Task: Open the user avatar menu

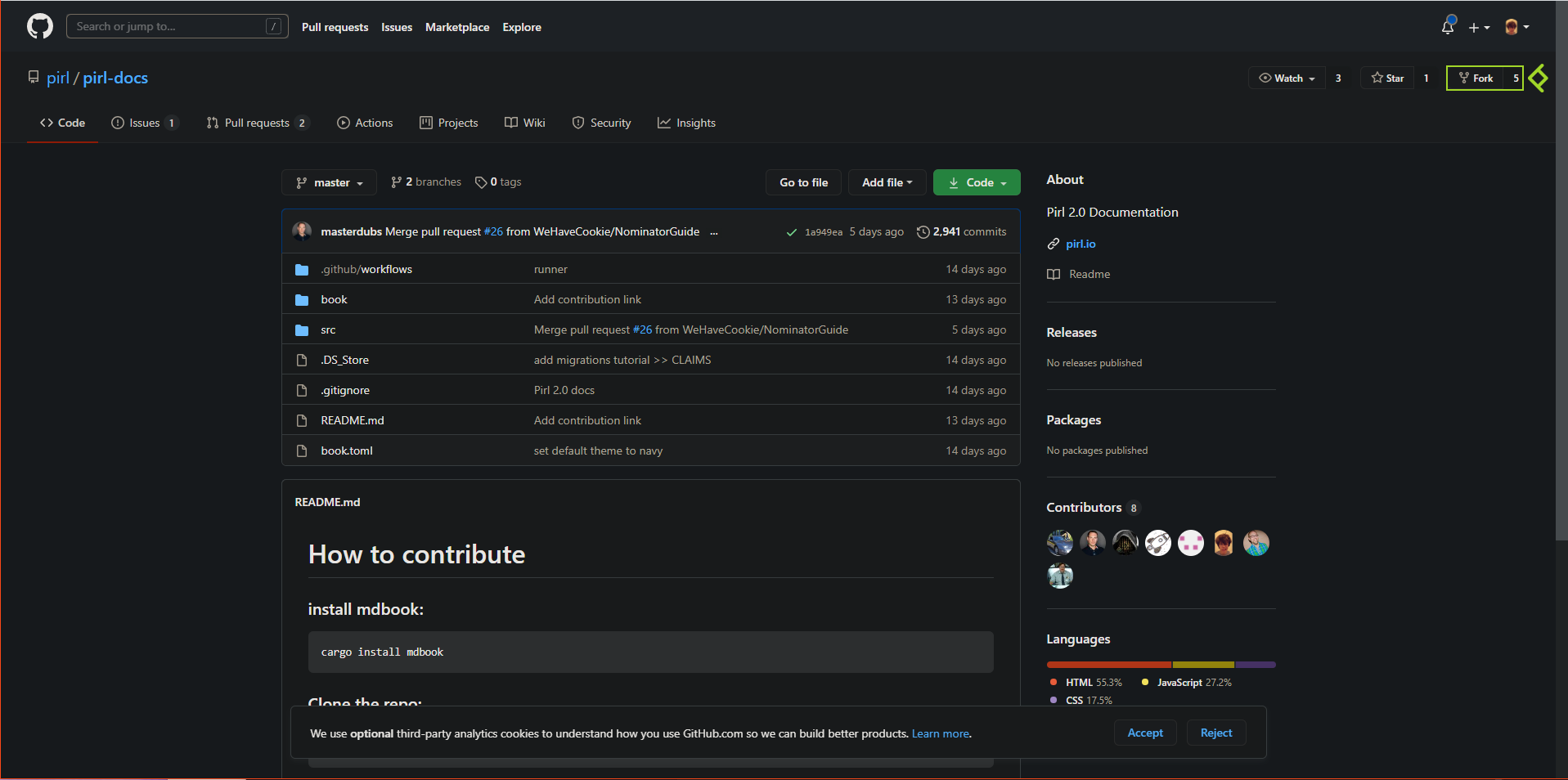Action: 1516,27
